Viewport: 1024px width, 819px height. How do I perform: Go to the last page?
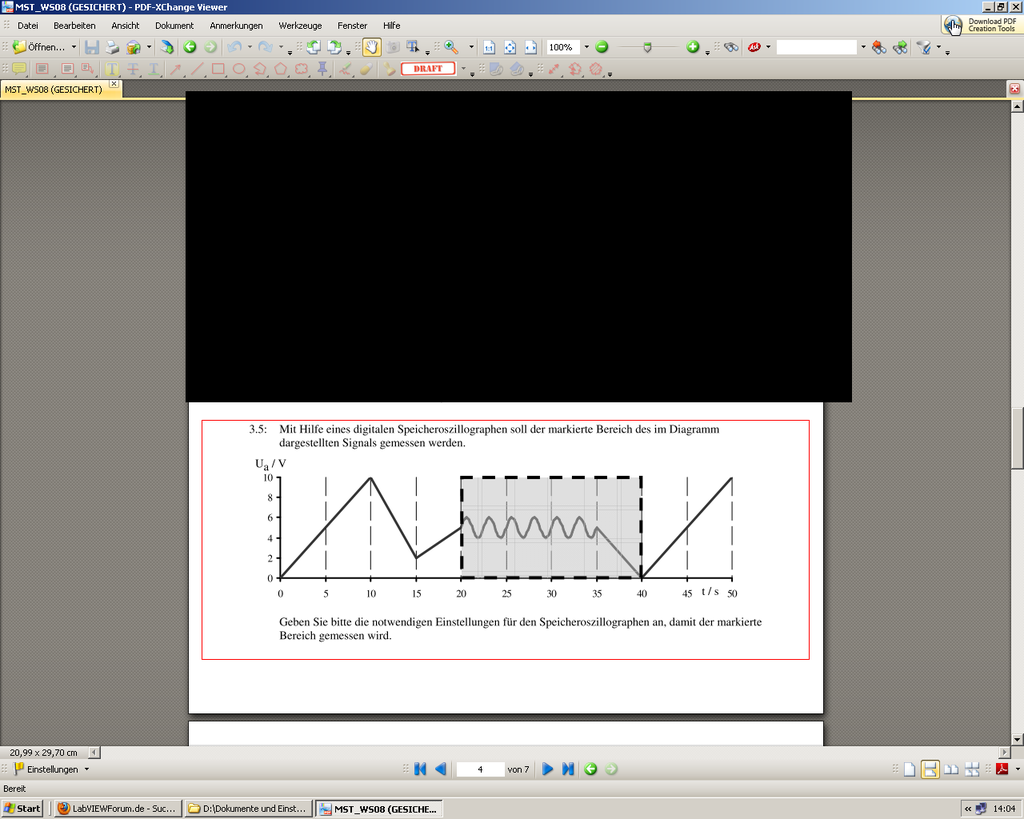tap(568, 769)
